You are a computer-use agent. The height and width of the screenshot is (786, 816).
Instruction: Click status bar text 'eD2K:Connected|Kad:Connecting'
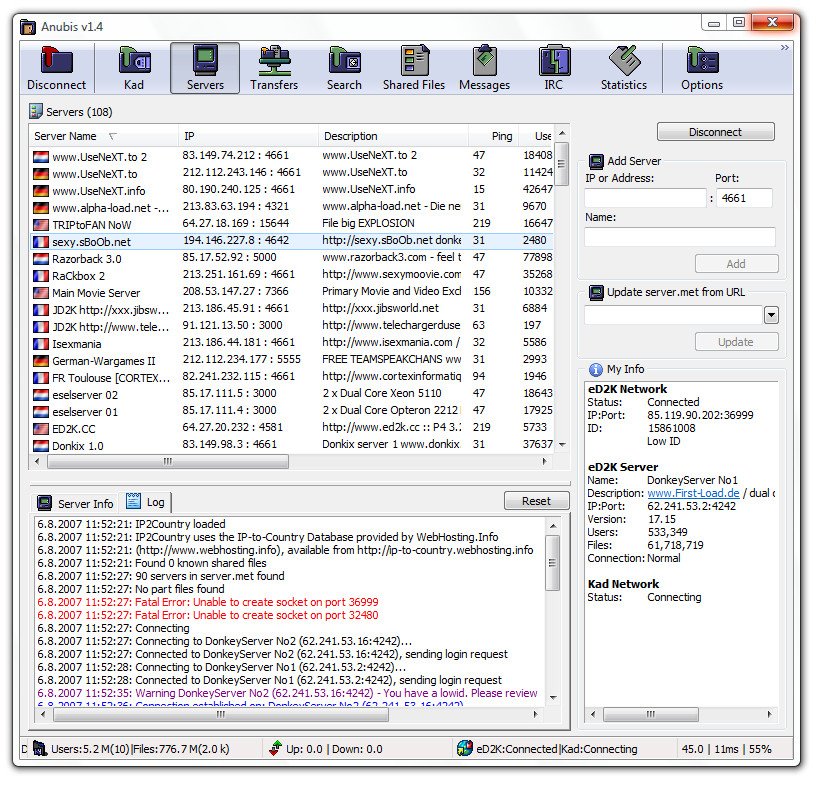(557, 749)
